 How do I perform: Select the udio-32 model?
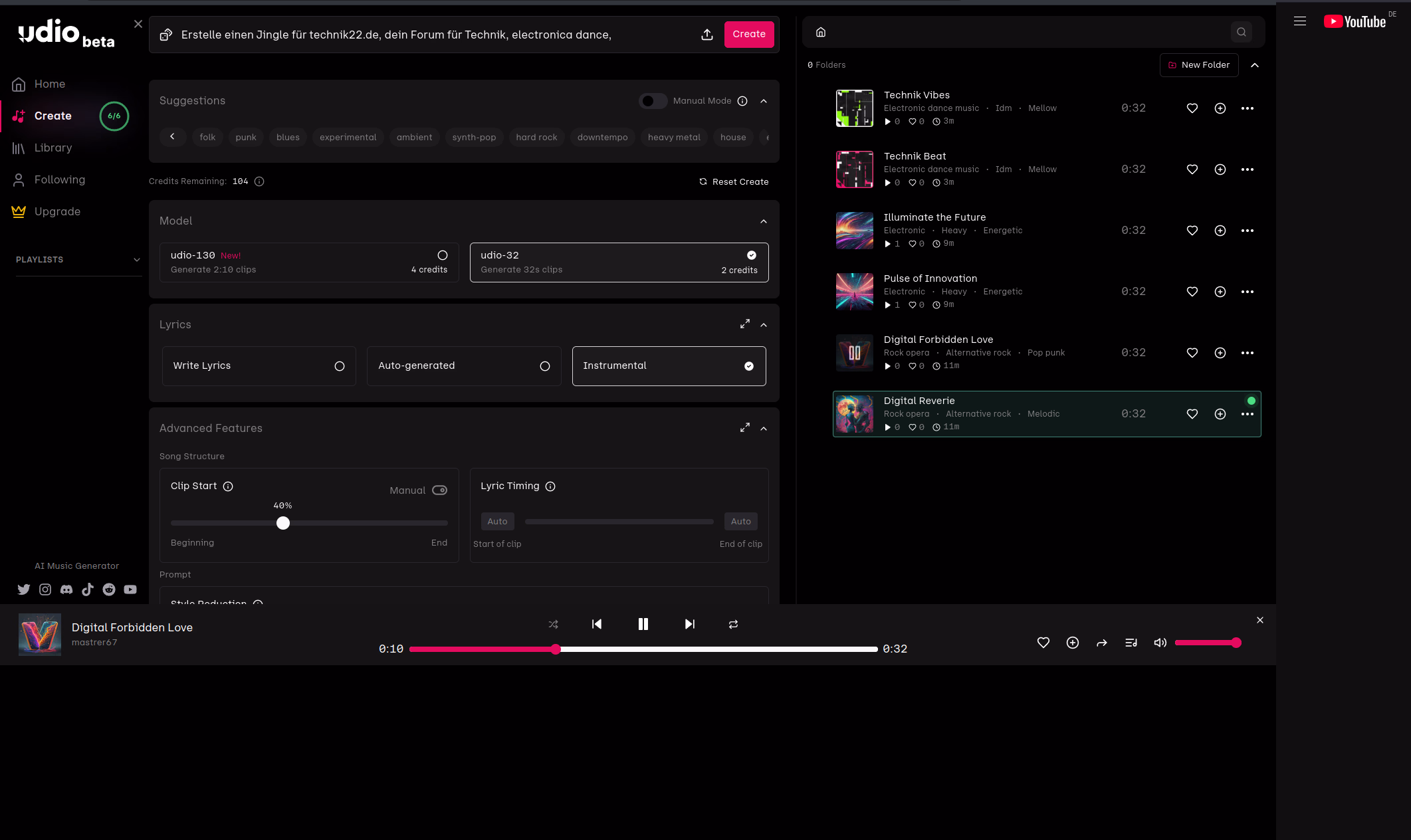click(x=619, y=262)
